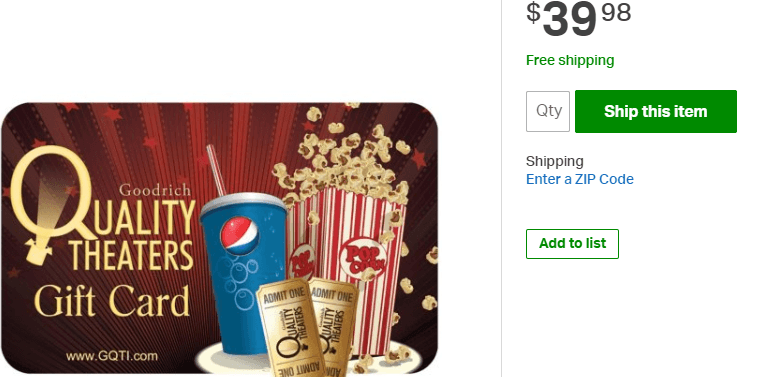Click the Goodrich word above Quality
This screenshot has width=777, height=377.
pos(155,190)
